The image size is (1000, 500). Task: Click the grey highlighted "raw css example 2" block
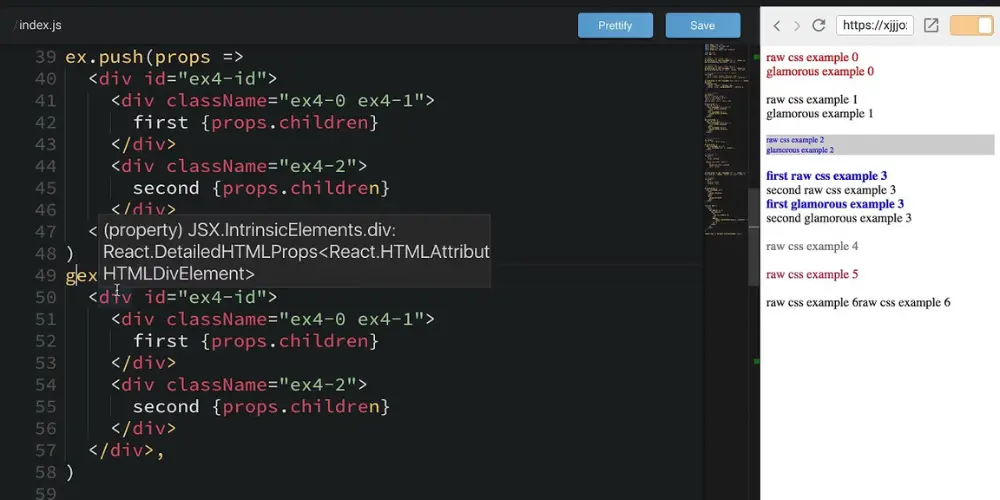[880, 145]
